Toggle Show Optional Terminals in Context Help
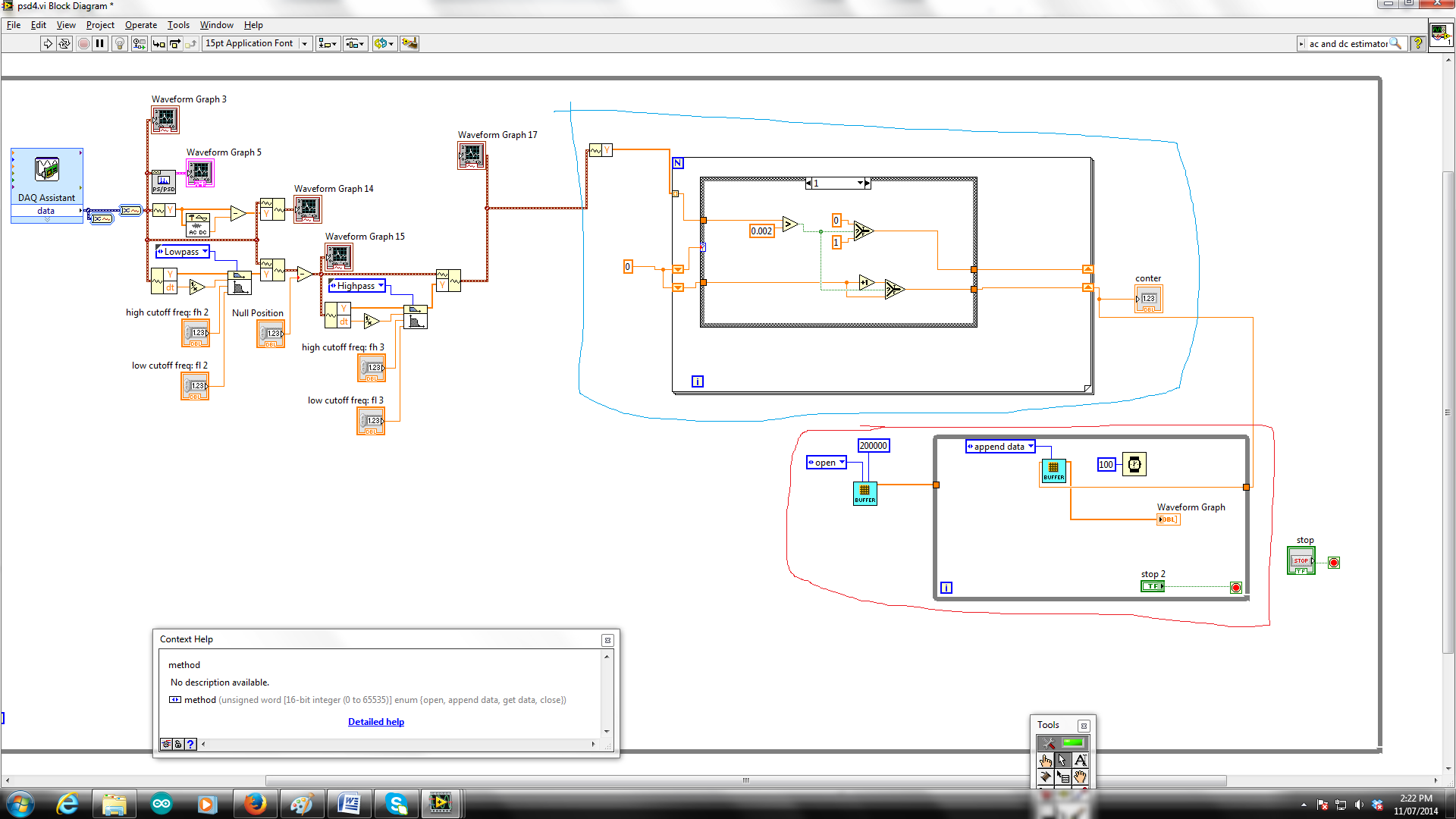This screenshot has width=1456, height=819. [166, 745]
